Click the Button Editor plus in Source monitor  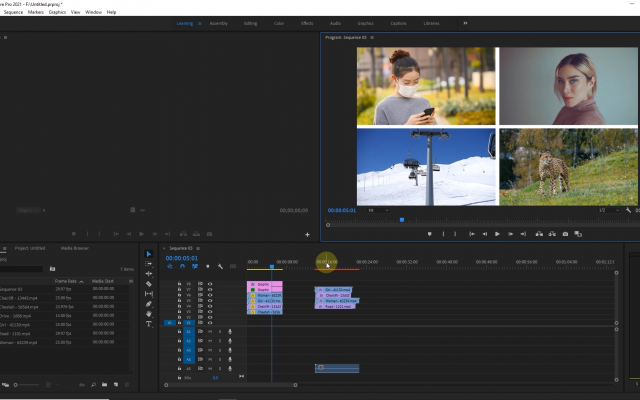tap(307, 234)
